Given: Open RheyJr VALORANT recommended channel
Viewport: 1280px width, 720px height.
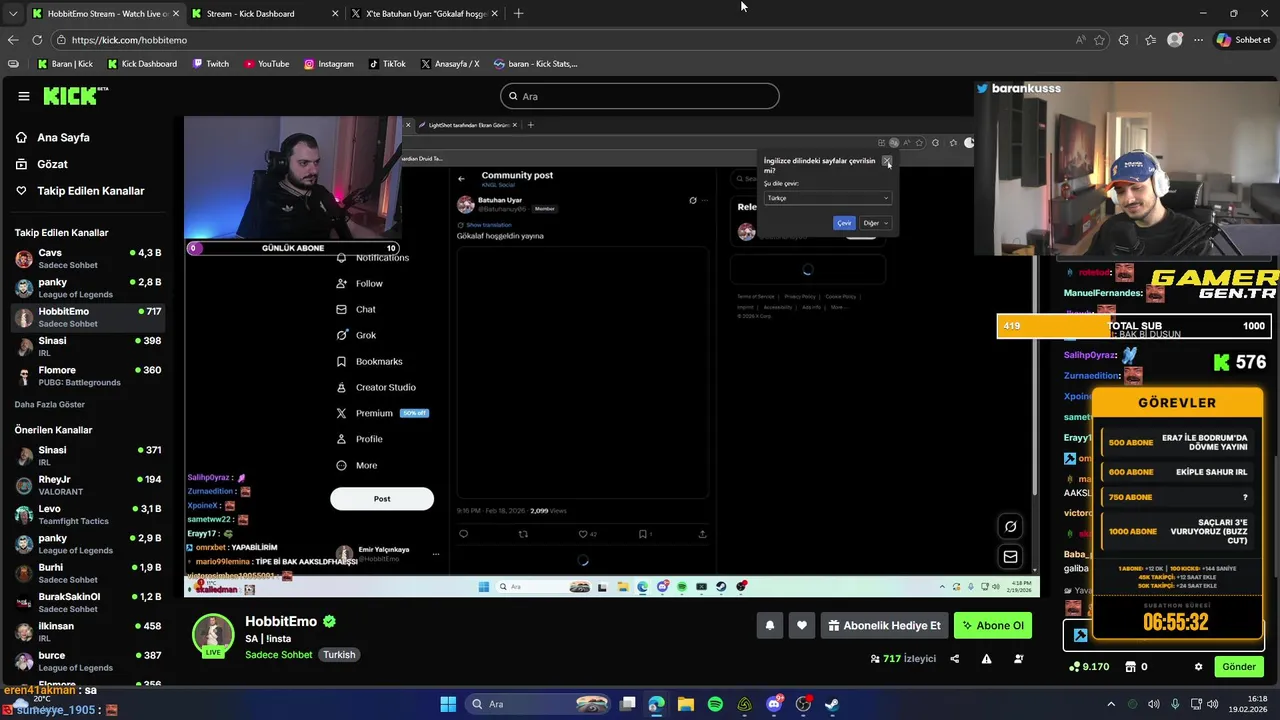Looking at the screenshot, I should click(88, 485).
